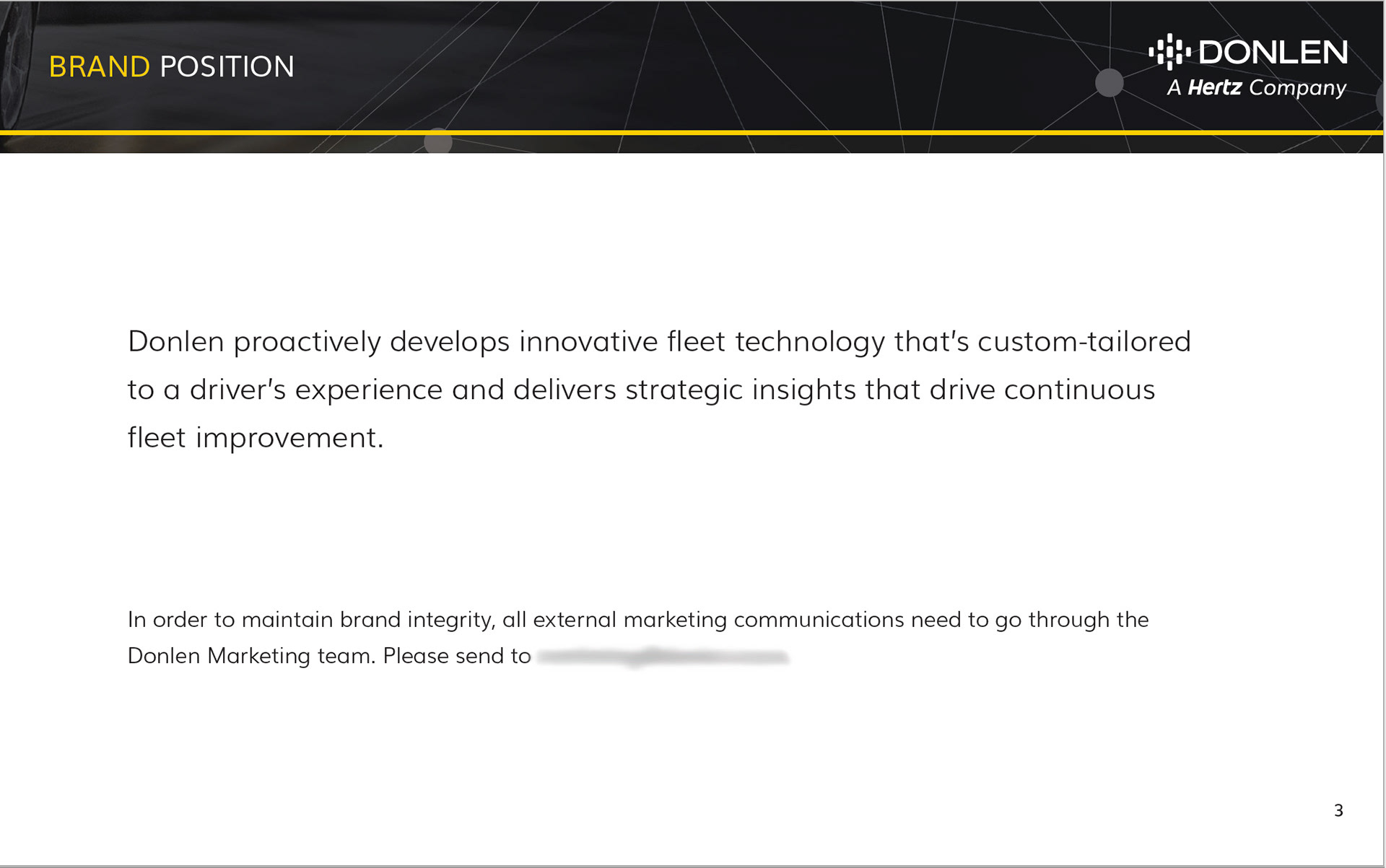
Task: Open the blurred marketing email link
Action: pos(663,657)
